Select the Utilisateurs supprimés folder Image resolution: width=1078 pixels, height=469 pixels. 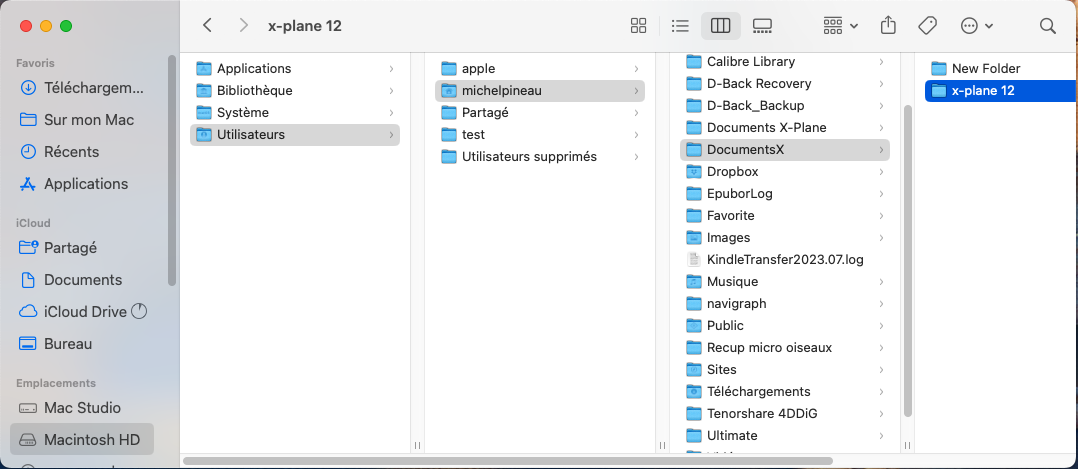(x=540, y=156)
